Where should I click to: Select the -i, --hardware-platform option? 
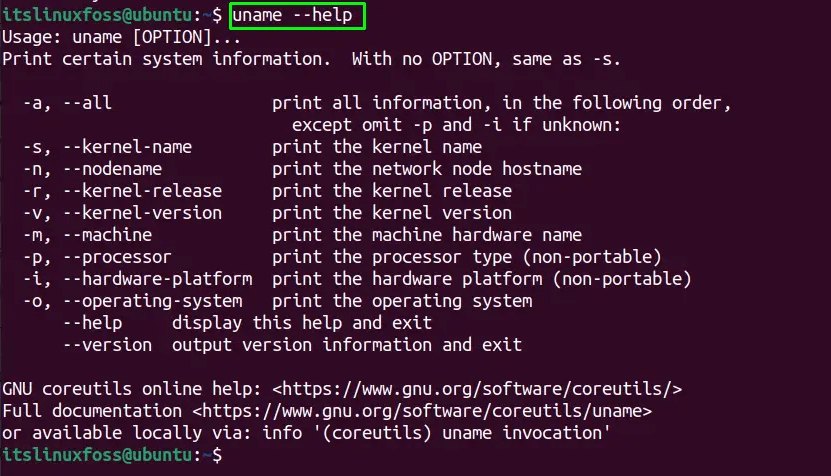click(137, 279)
